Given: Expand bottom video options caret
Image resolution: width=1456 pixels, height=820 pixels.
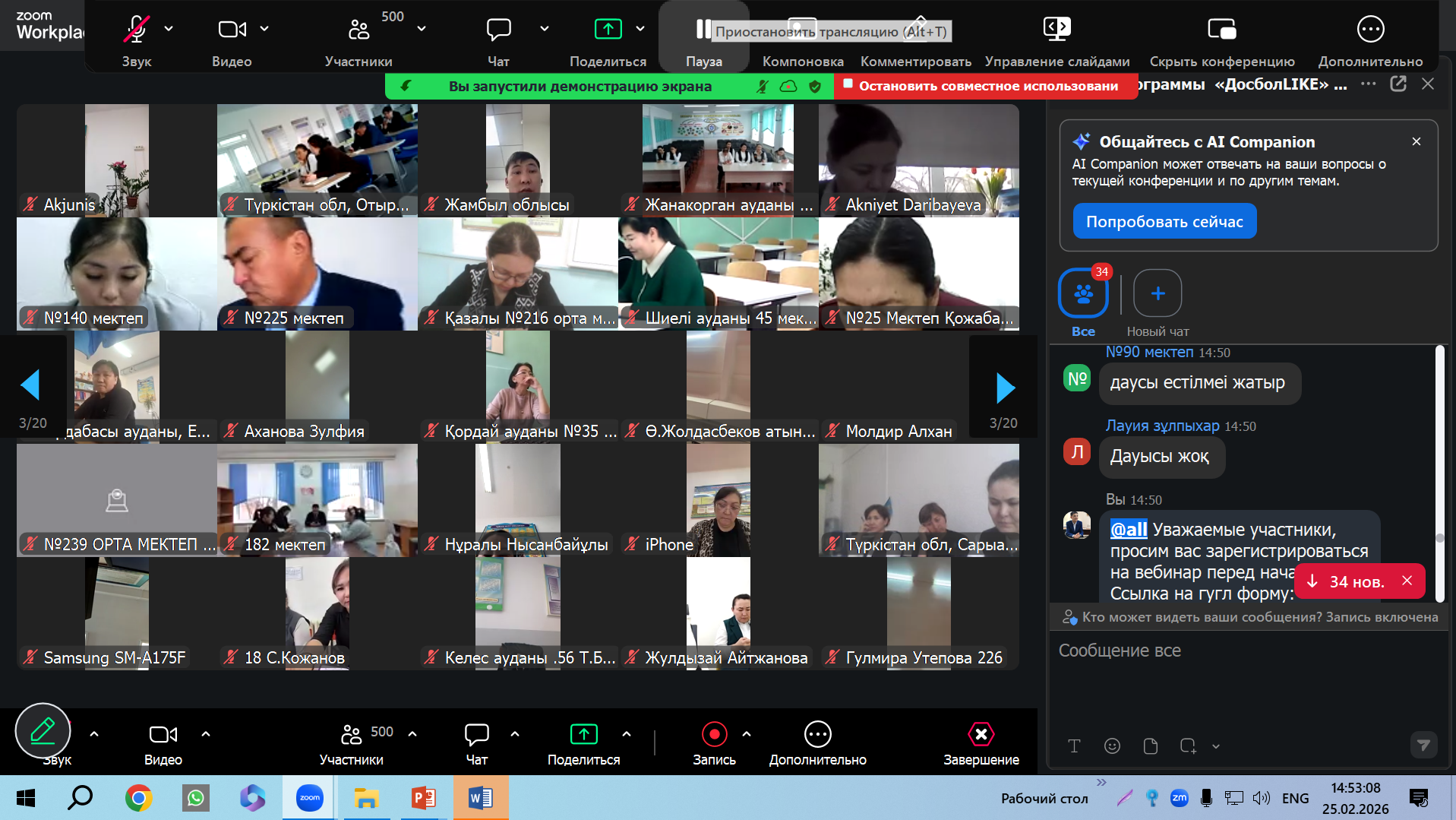Looking at the screenshot, I should coord(206,734).
